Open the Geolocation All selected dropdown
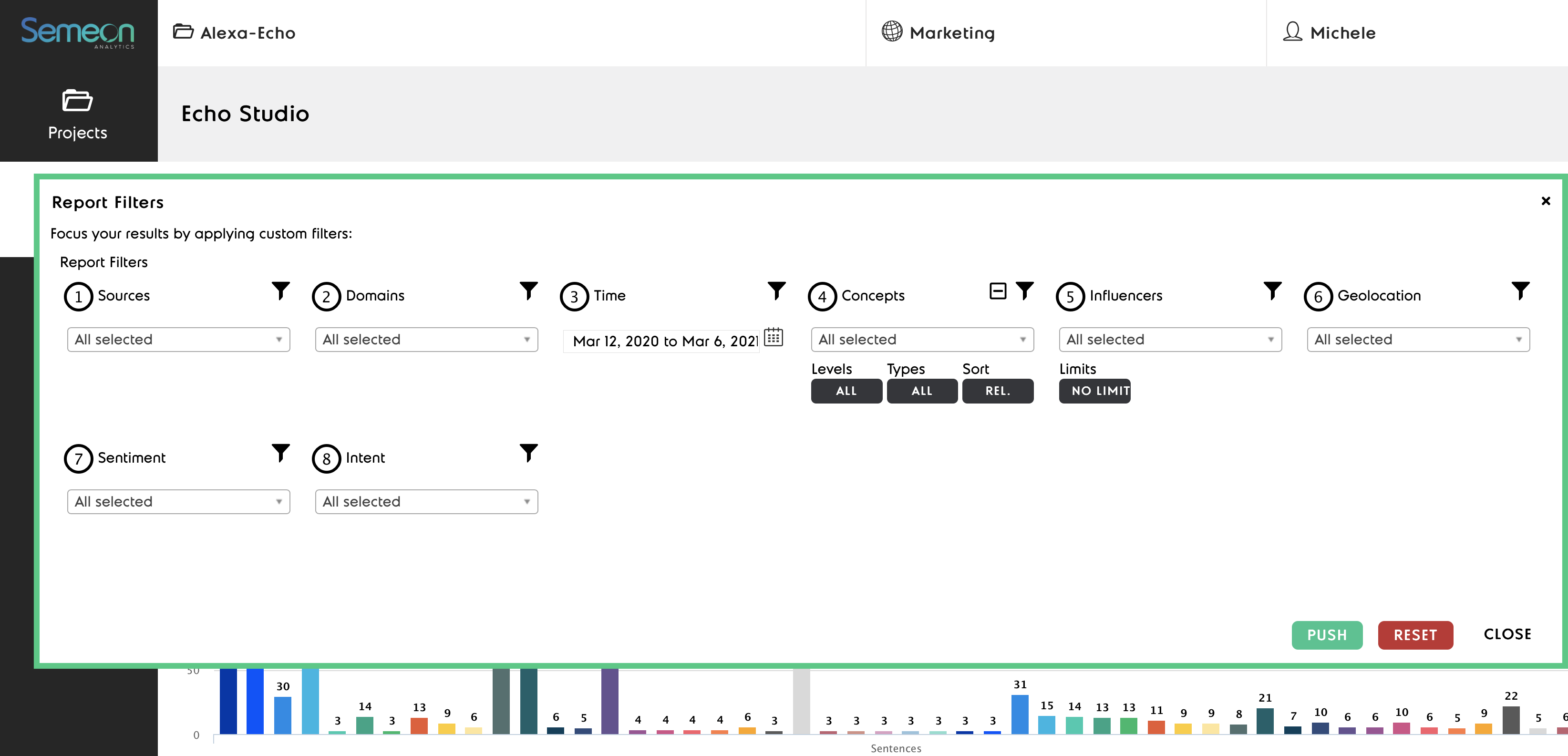This screenshot has height=756, width=1568. 1418,340
